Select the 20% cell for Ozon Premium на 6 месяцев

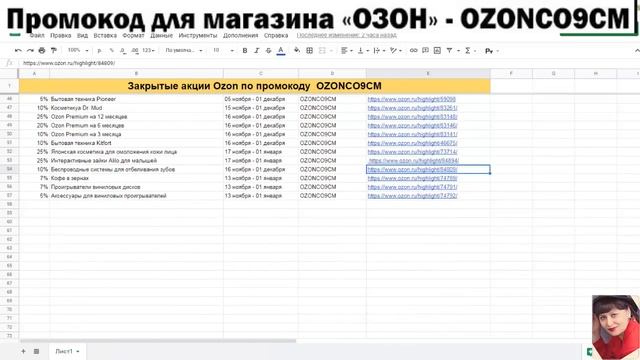pos(34,126)
